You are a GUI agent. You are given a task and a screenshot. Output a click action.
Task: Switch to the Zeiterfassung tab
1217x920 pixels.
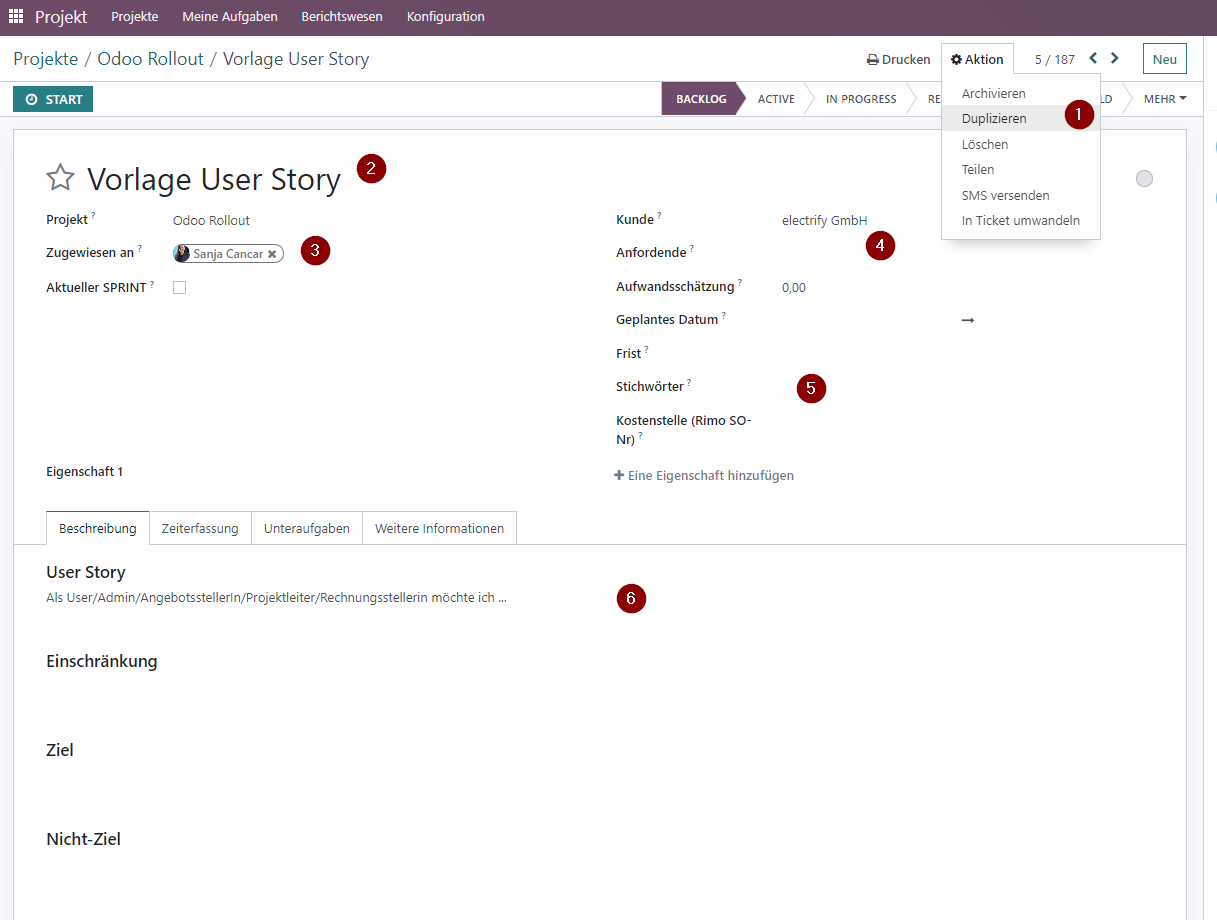click(200, 528)
